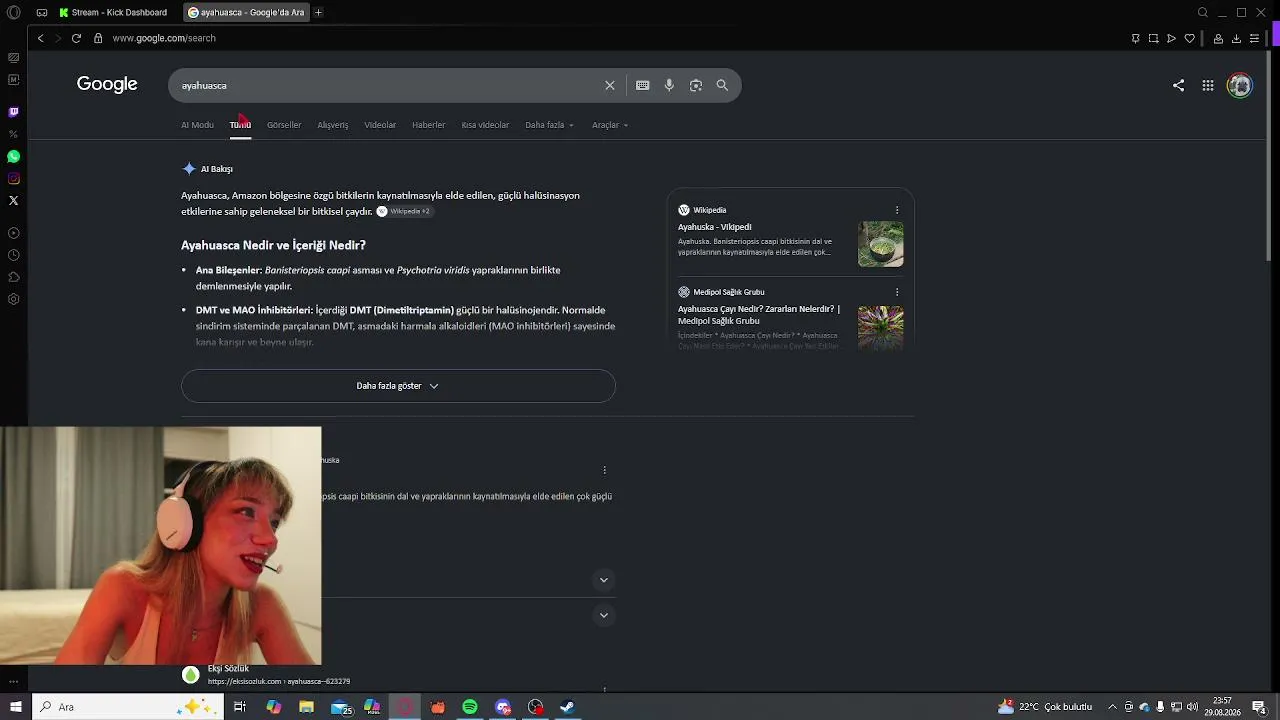This screenshot has height=720, width=1280.
Task: Open Instagram in the Opera sidebar
Action: click(x=13, y=178)
